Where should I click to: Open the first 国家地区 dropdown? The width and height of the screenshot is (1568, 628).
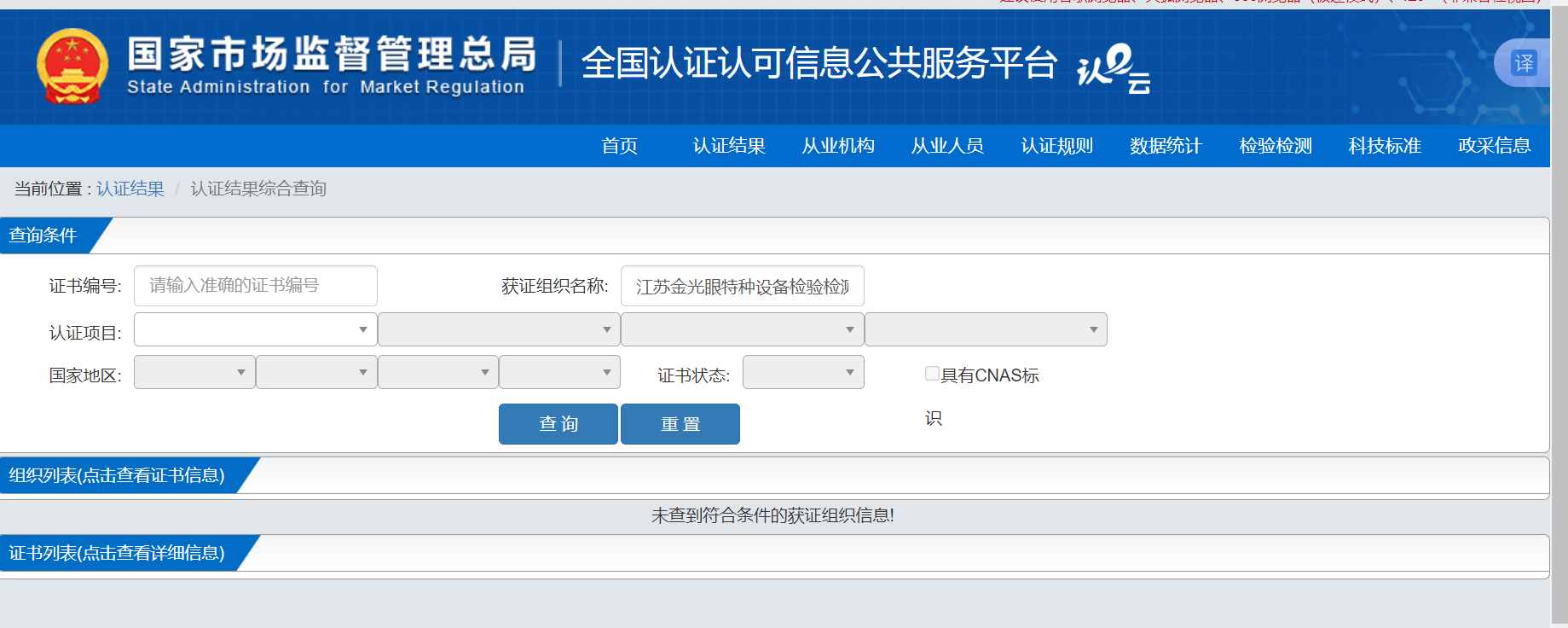coord(194,372)
